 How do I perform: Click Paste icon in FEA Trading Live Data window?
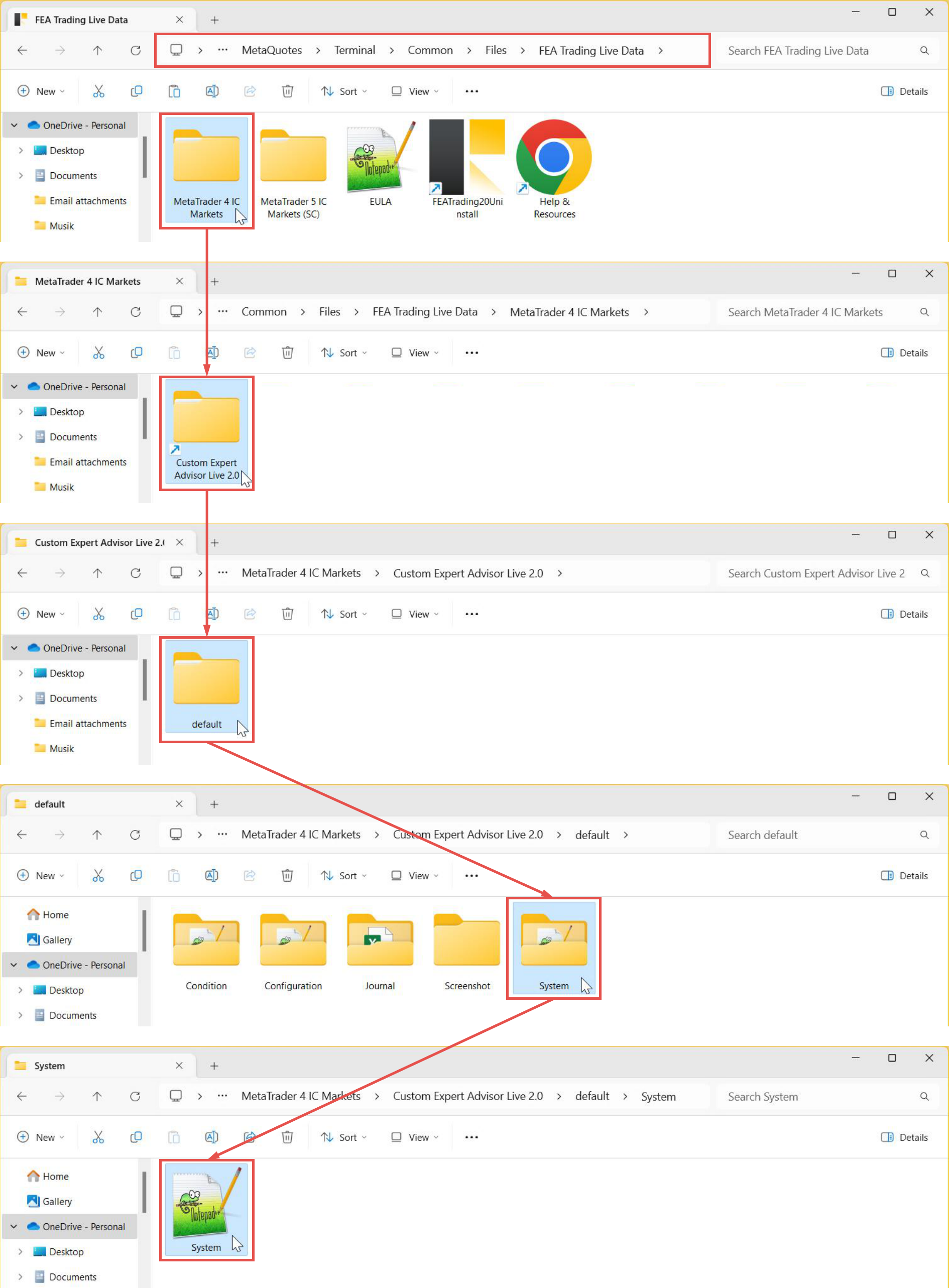(174, 91)
